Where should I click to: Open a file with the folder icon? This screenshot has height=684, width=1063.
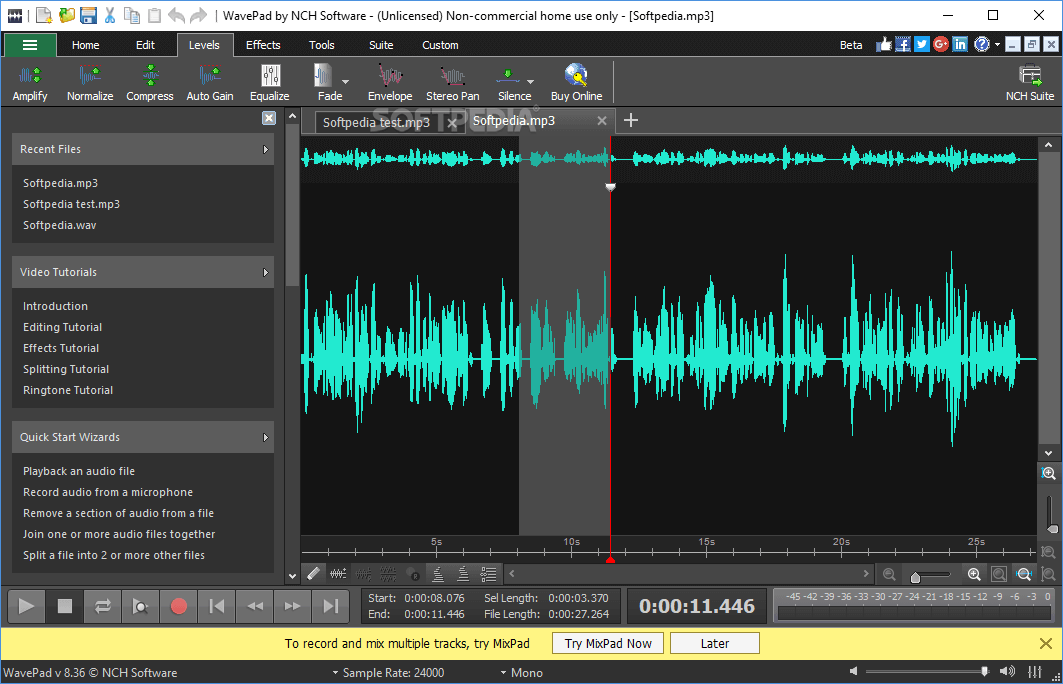coord(66,15)
